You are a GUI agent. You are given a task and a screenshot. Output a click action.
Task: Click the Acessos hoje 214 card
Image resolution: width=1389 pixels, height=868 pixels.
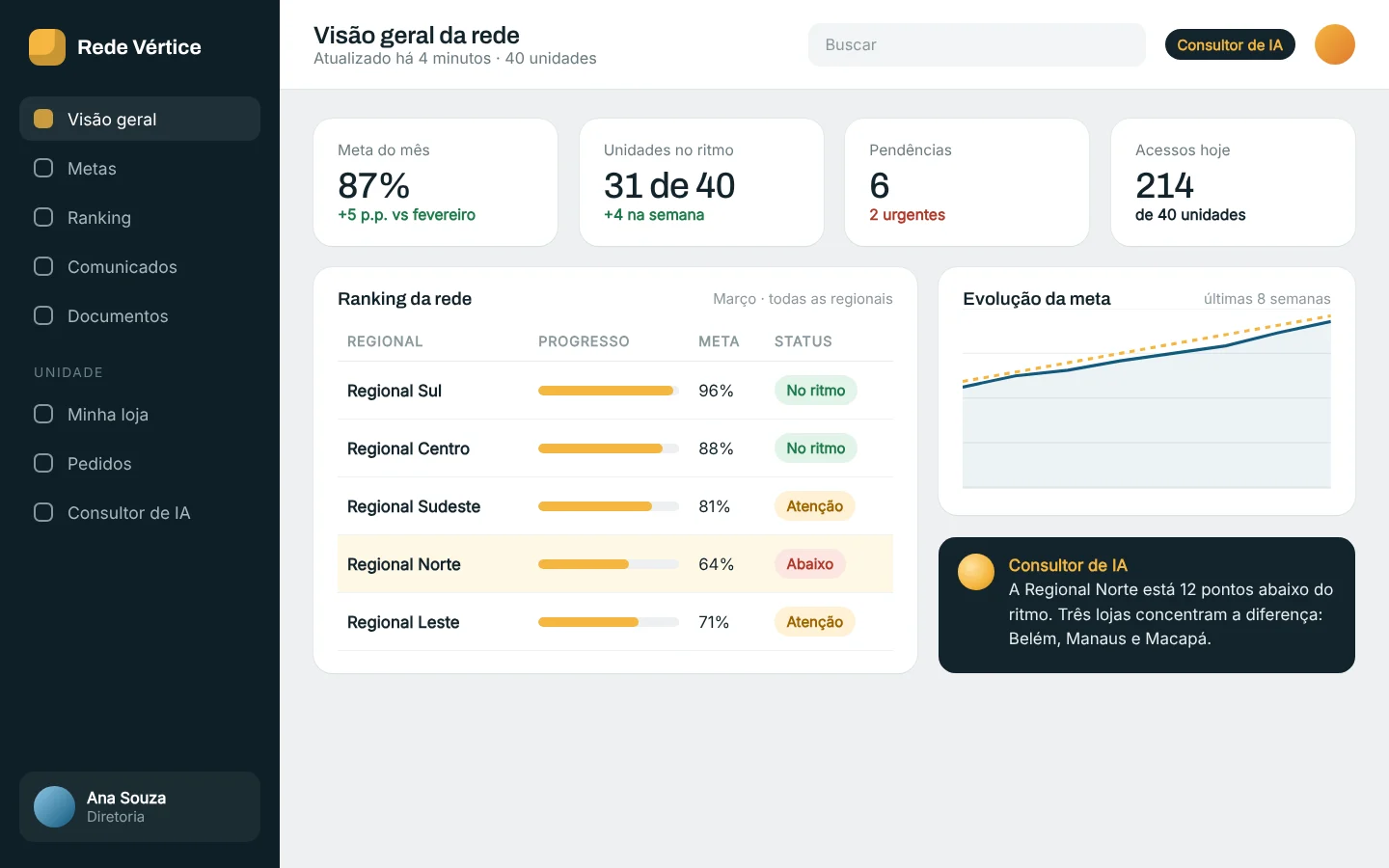coord(1233,182)
